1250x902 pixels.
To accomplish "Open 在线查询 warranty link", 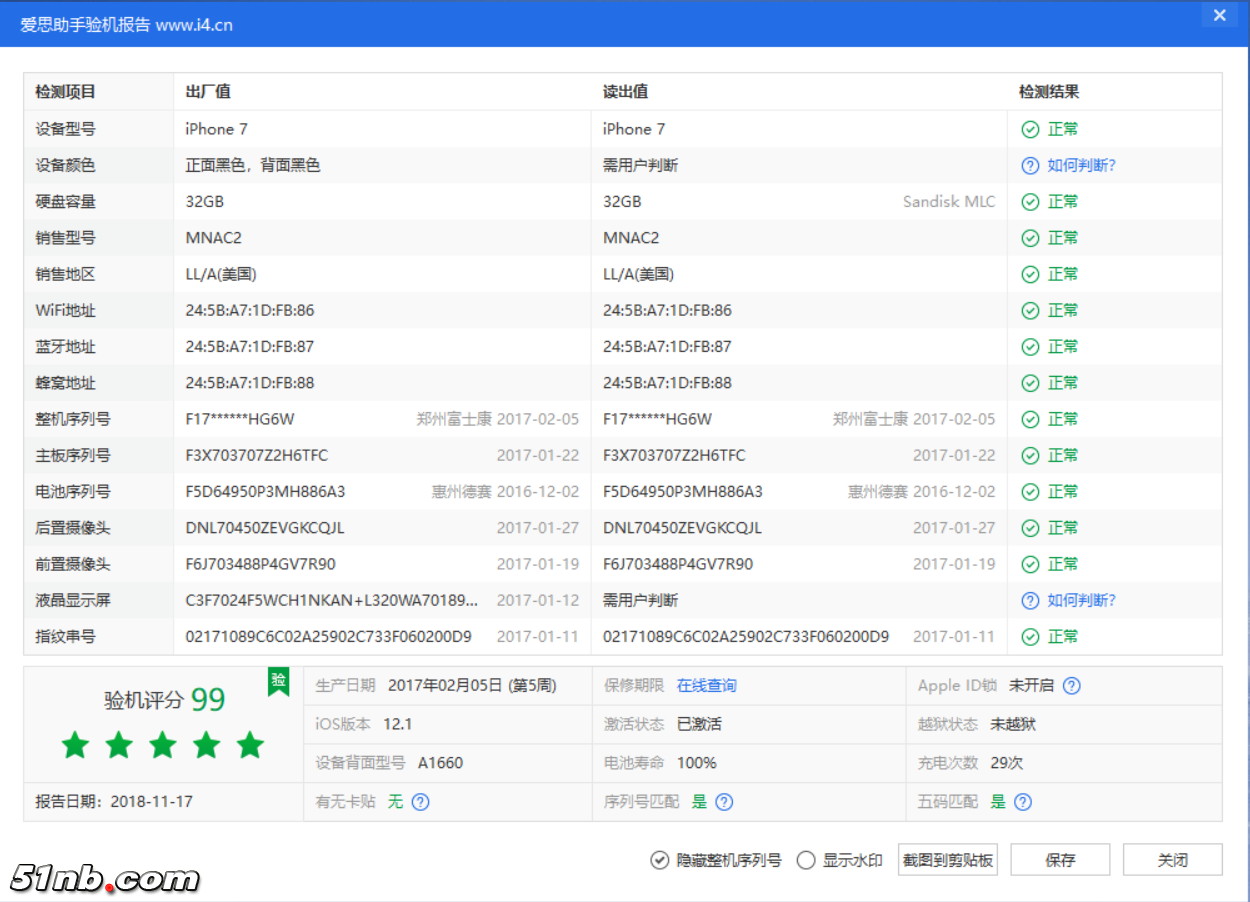I will coord(706,686).
